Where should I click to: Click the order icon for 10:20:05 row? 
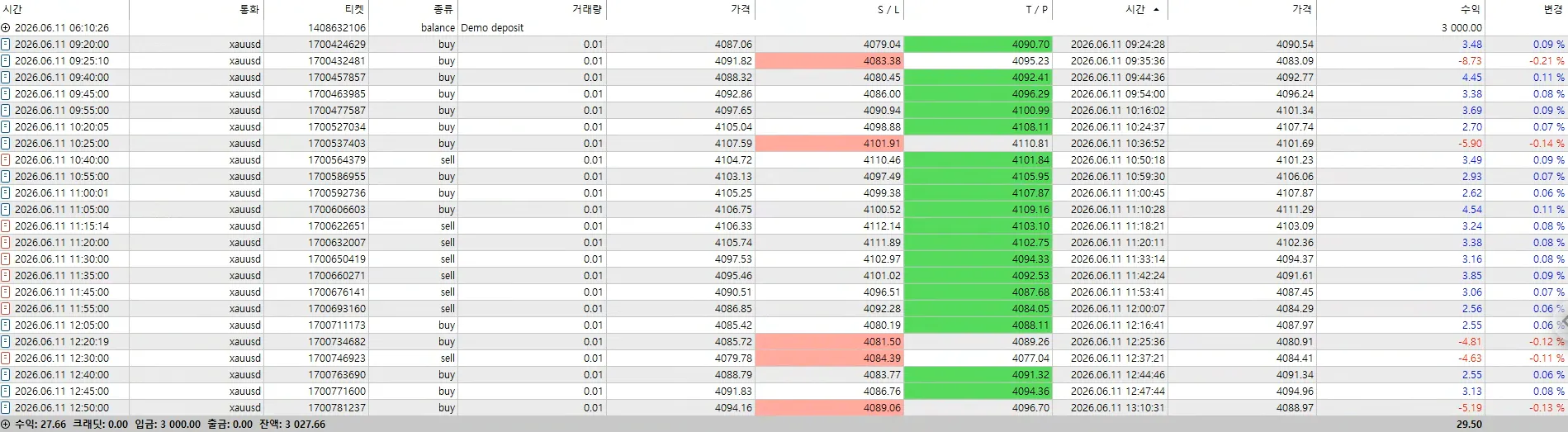(6, 126)
